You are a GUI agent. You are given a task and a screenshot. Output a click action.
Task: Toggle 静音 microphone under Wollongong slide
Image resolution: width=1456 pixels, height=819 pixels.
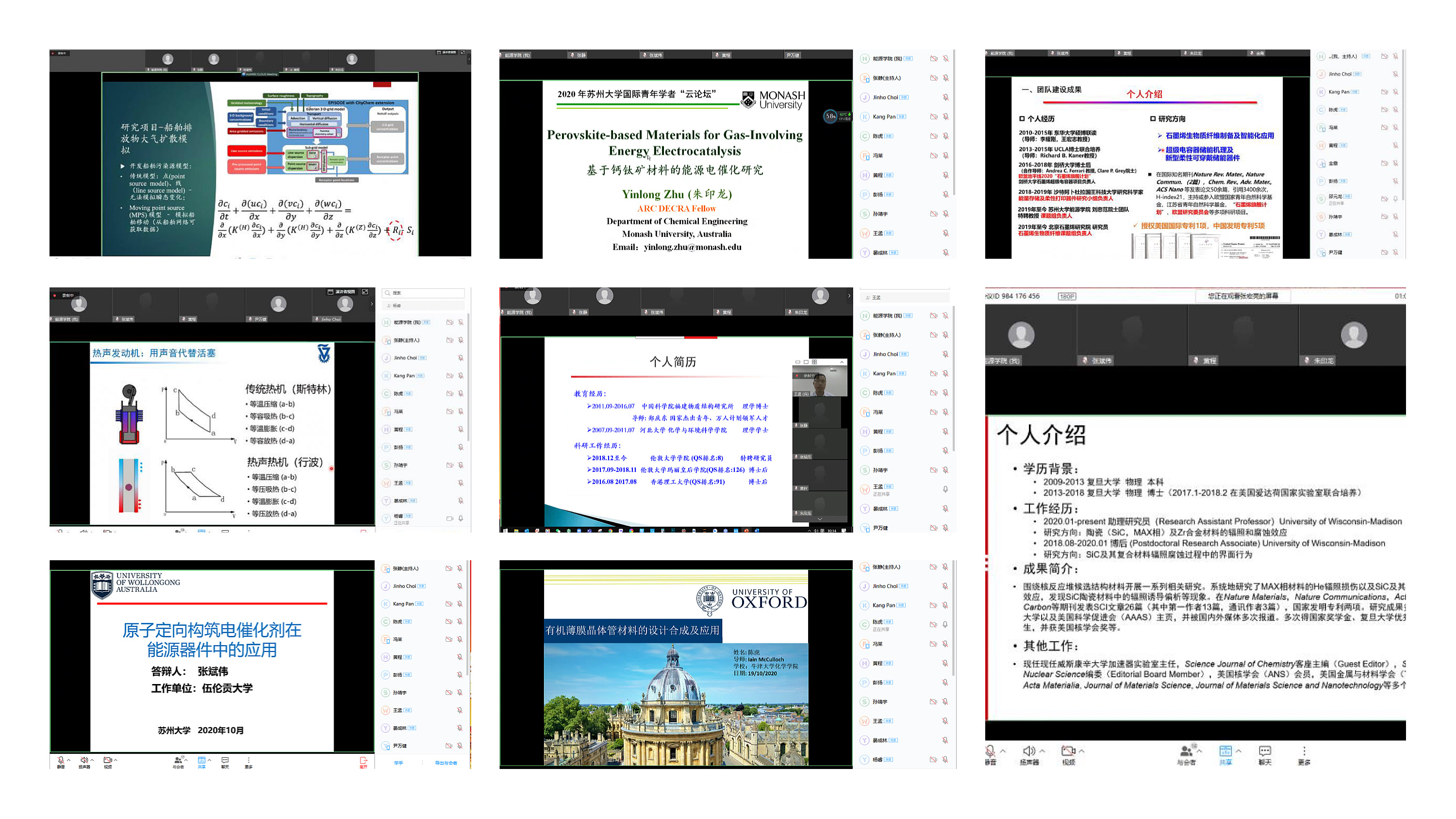[x=61, y=761]
